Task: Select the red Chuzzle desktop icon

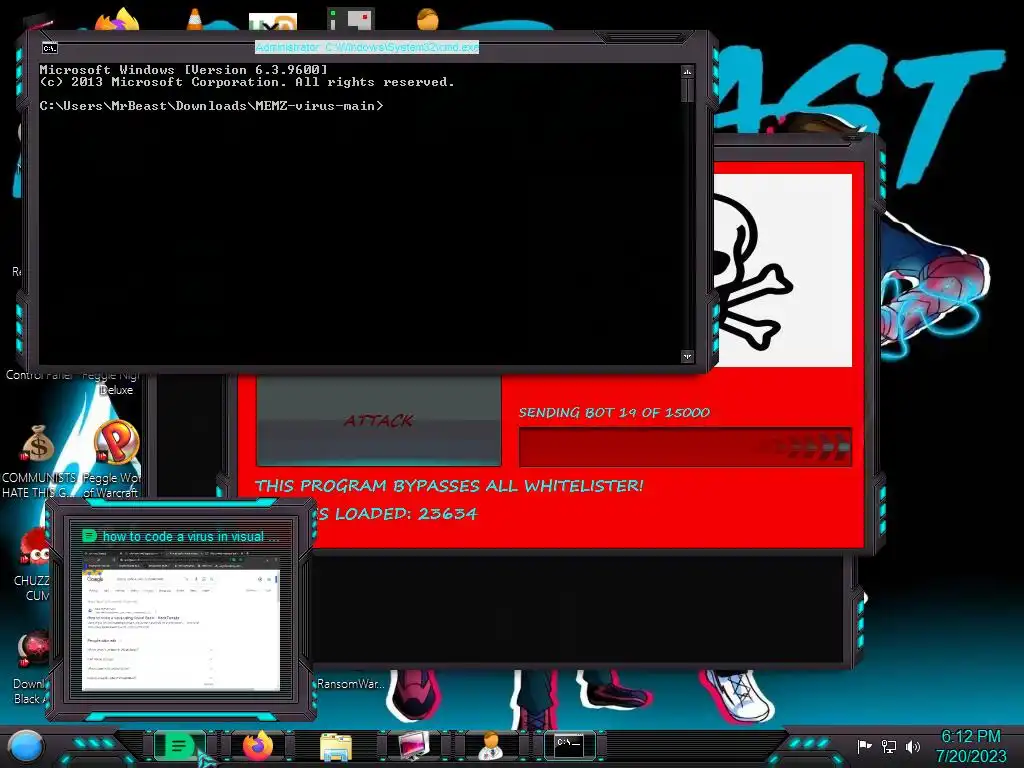Action: point(34,549)
